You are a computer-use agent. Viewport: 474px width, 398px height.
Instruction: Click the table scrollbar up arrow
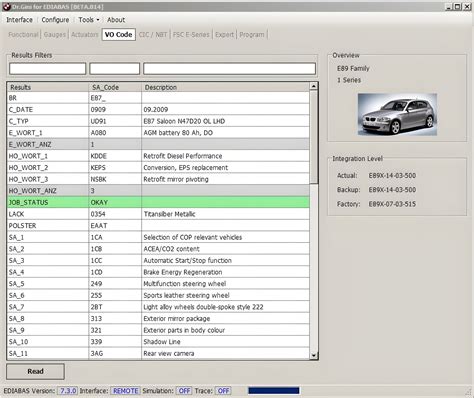point(314,86)
